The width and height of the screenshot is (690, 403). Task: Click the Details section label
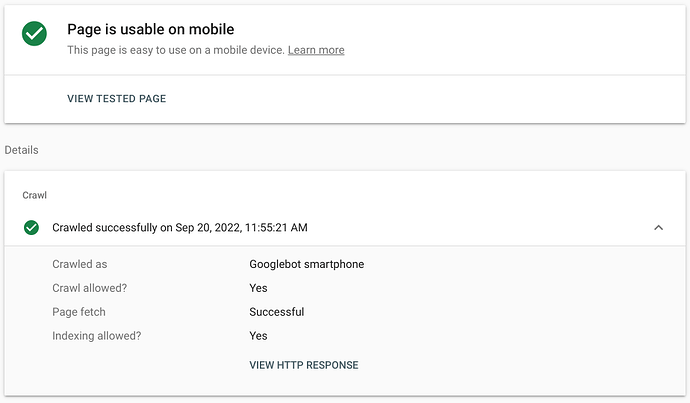point(21,150)
